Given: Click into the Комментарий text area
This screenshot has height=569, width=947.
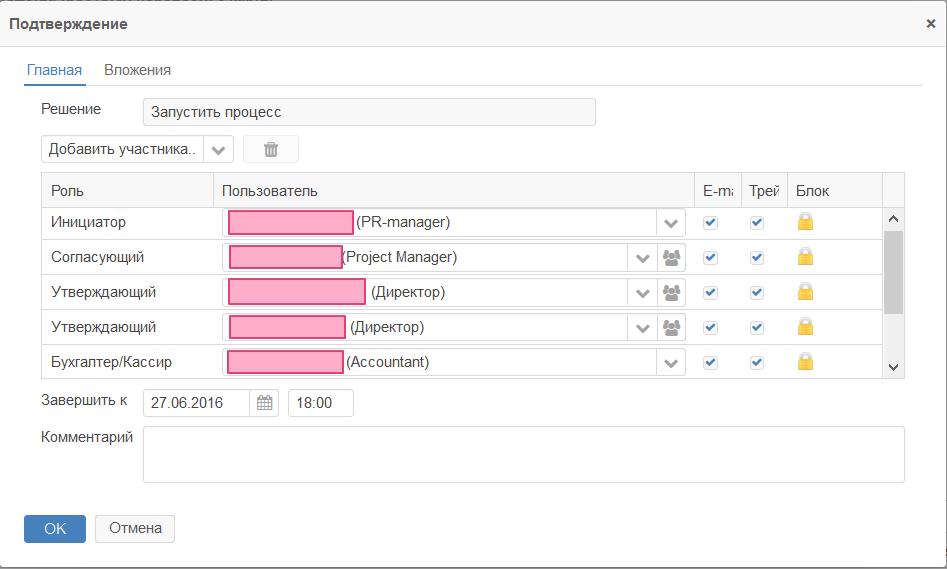Looking at the screenshot, I should [523, 454].
